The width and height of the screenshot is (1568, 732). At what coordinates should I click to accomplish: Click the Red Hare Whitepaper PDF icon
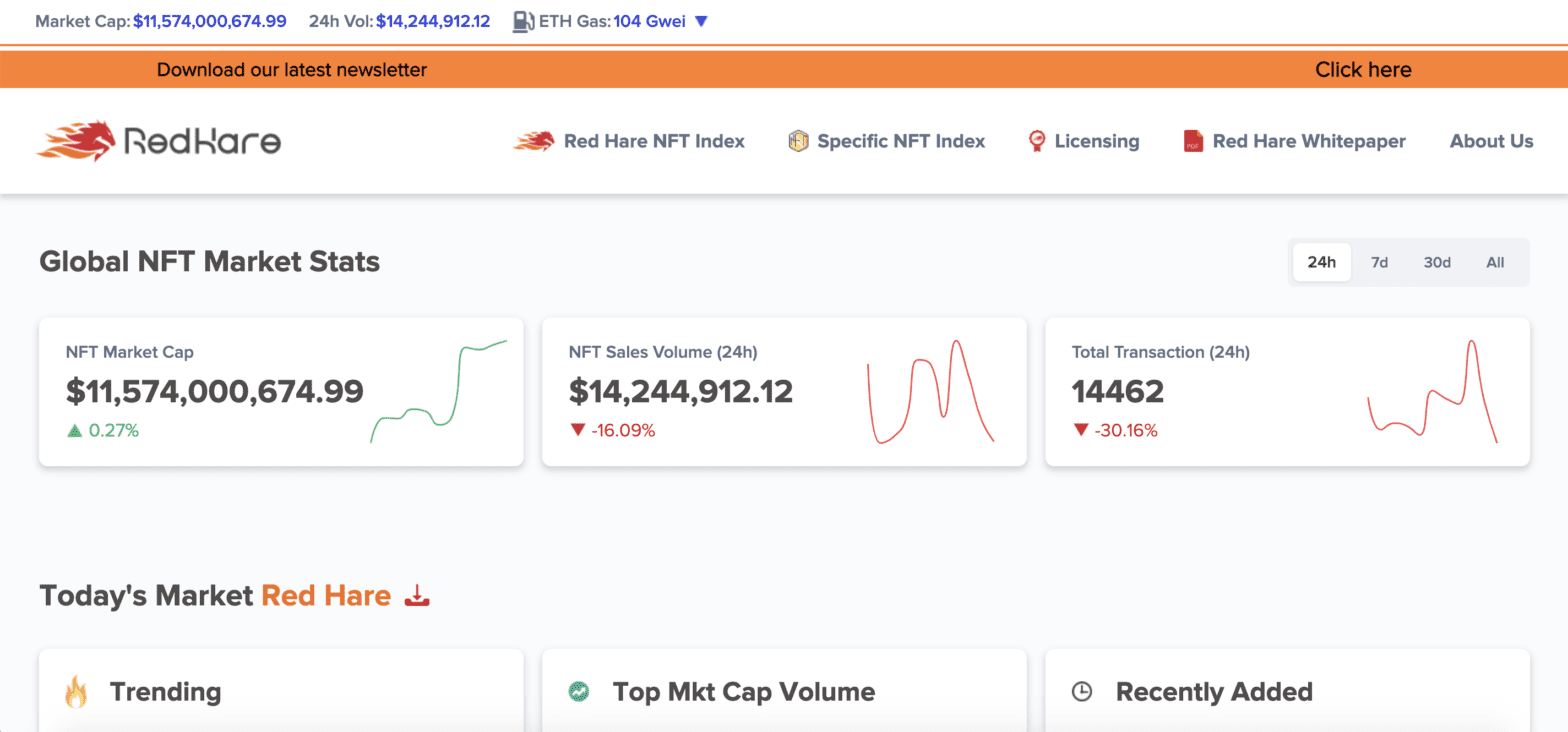point(1193,141)
